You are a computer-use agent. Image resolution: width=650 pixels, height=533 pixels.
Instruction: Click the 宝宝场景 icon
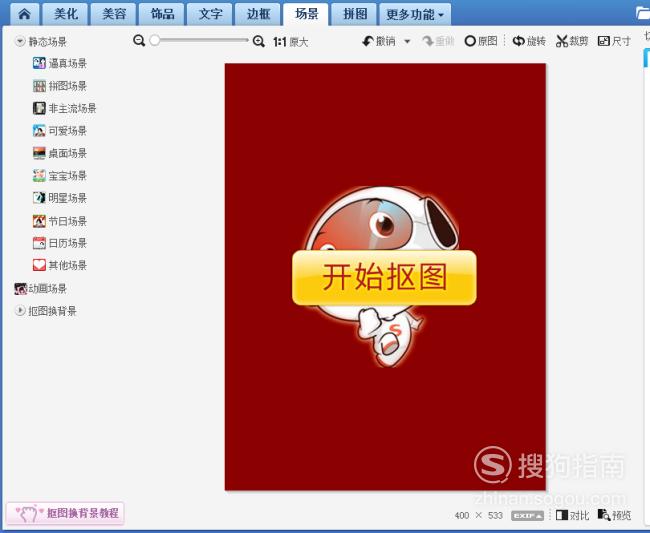point(39,175)
